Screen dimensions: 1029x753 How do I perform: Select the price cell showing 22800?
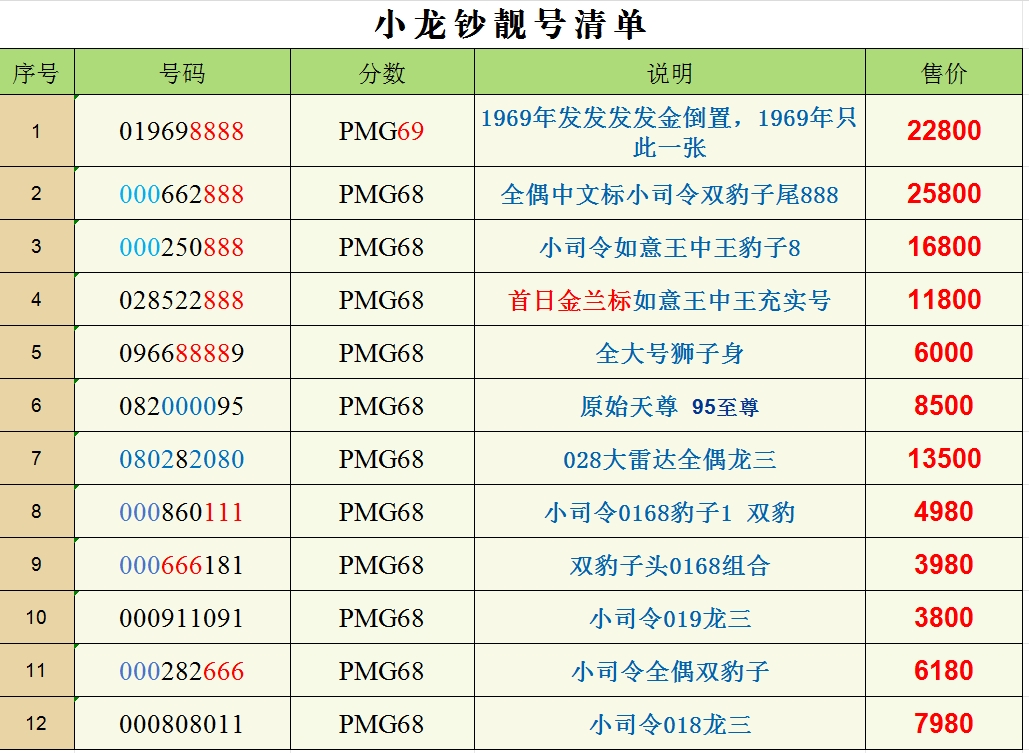944,131
